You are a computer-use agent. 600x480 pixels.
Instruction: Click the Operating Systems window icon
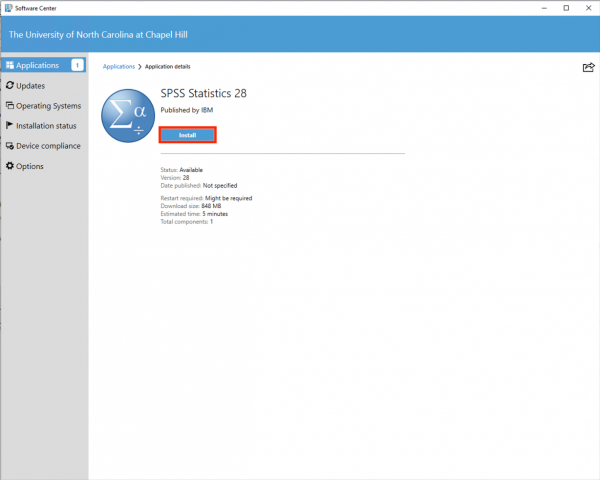tap(10, 105)
